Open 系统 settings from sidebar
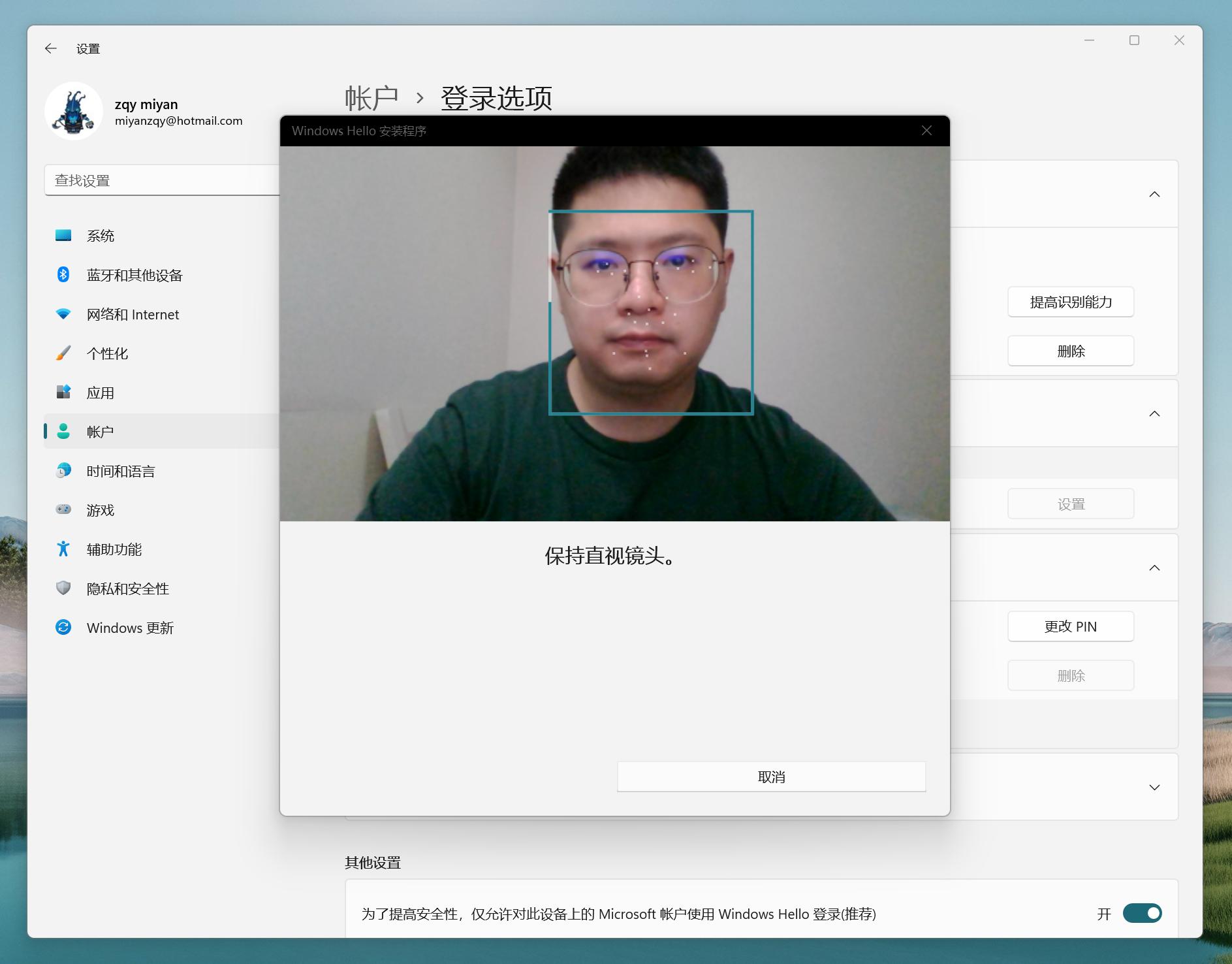The height and width of the screenshot is (964, 1232). pos(101,236)
